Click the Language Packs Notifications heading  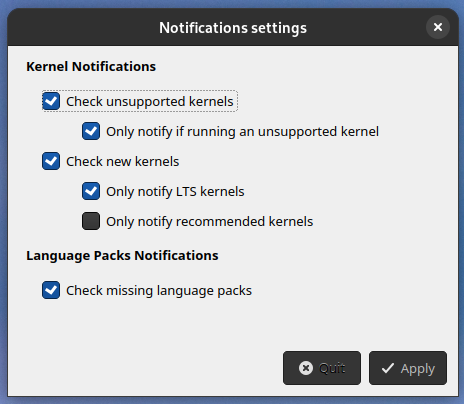[122, 256]
